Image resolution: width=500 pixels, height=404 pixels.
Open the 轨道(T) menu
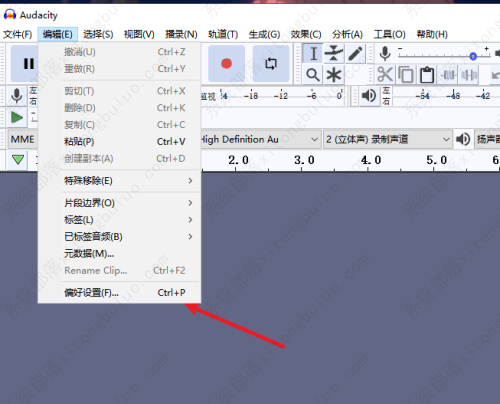coord(223,34)
